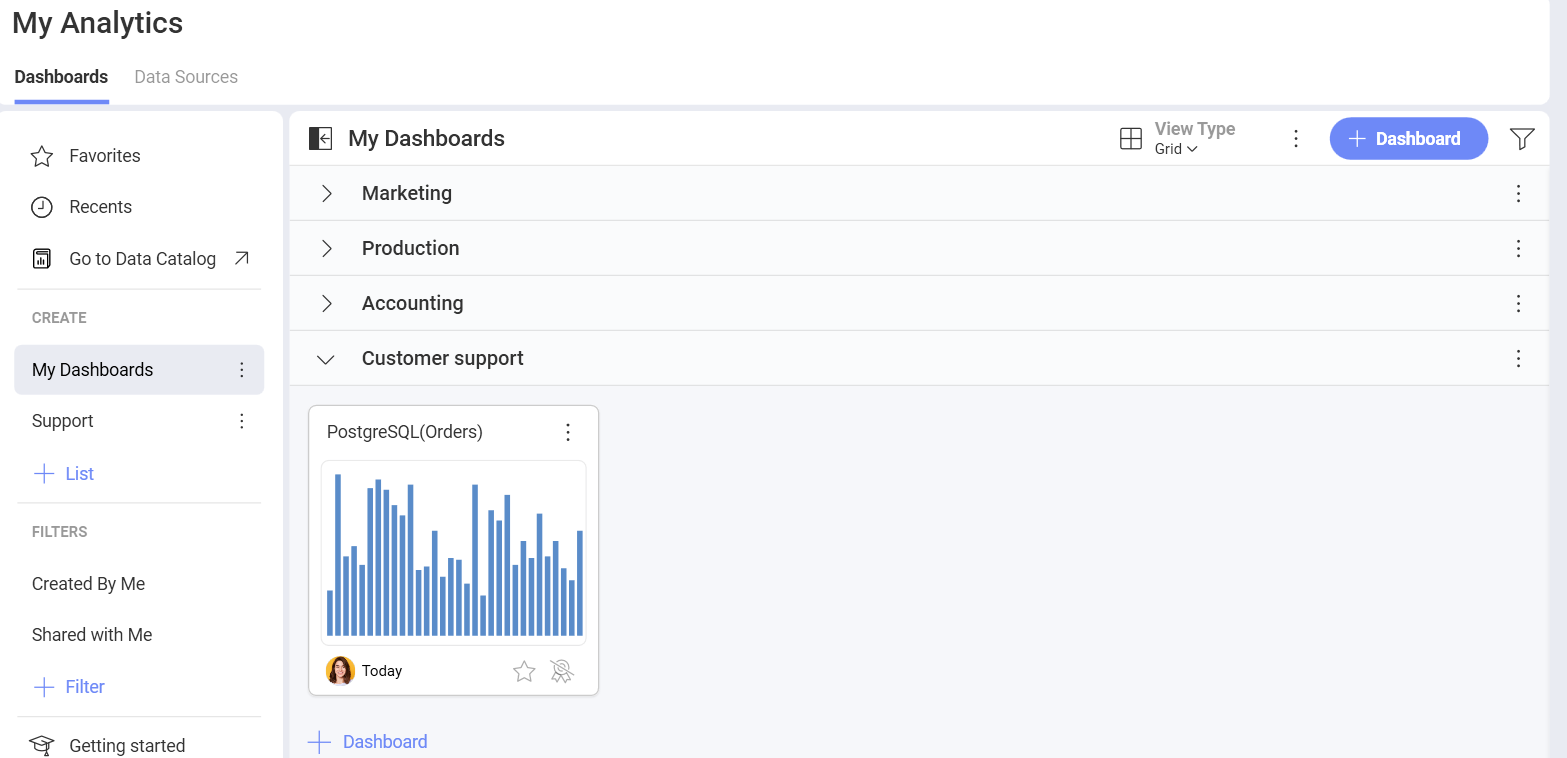The image size is (1567, 758).
Task: Toggle certified badge on PostgreSQL(Orders) card
Action: tap(562, 672)
